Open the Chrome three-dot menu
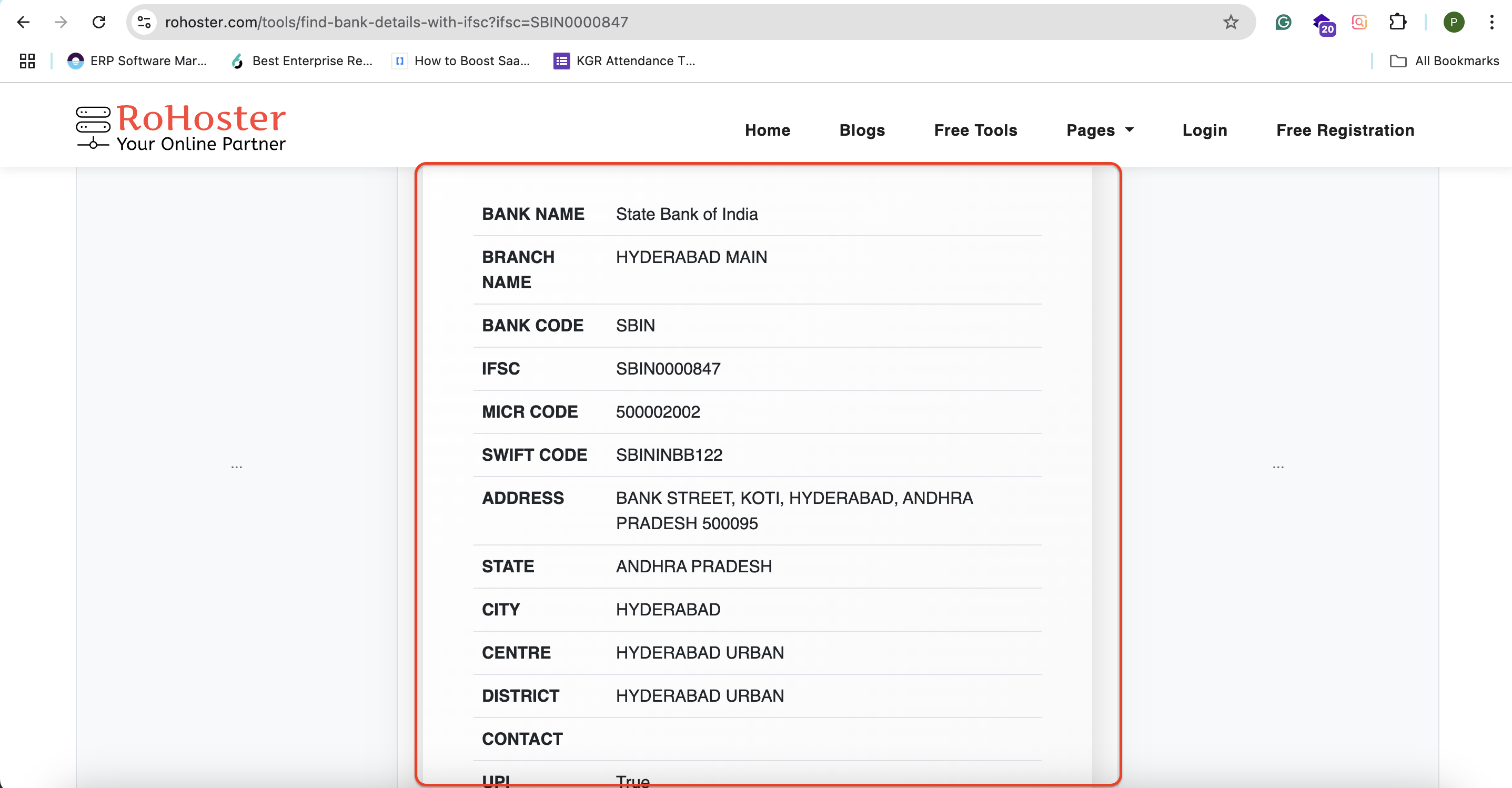This screenshot has width=1512, height=788. [1491, 22]
